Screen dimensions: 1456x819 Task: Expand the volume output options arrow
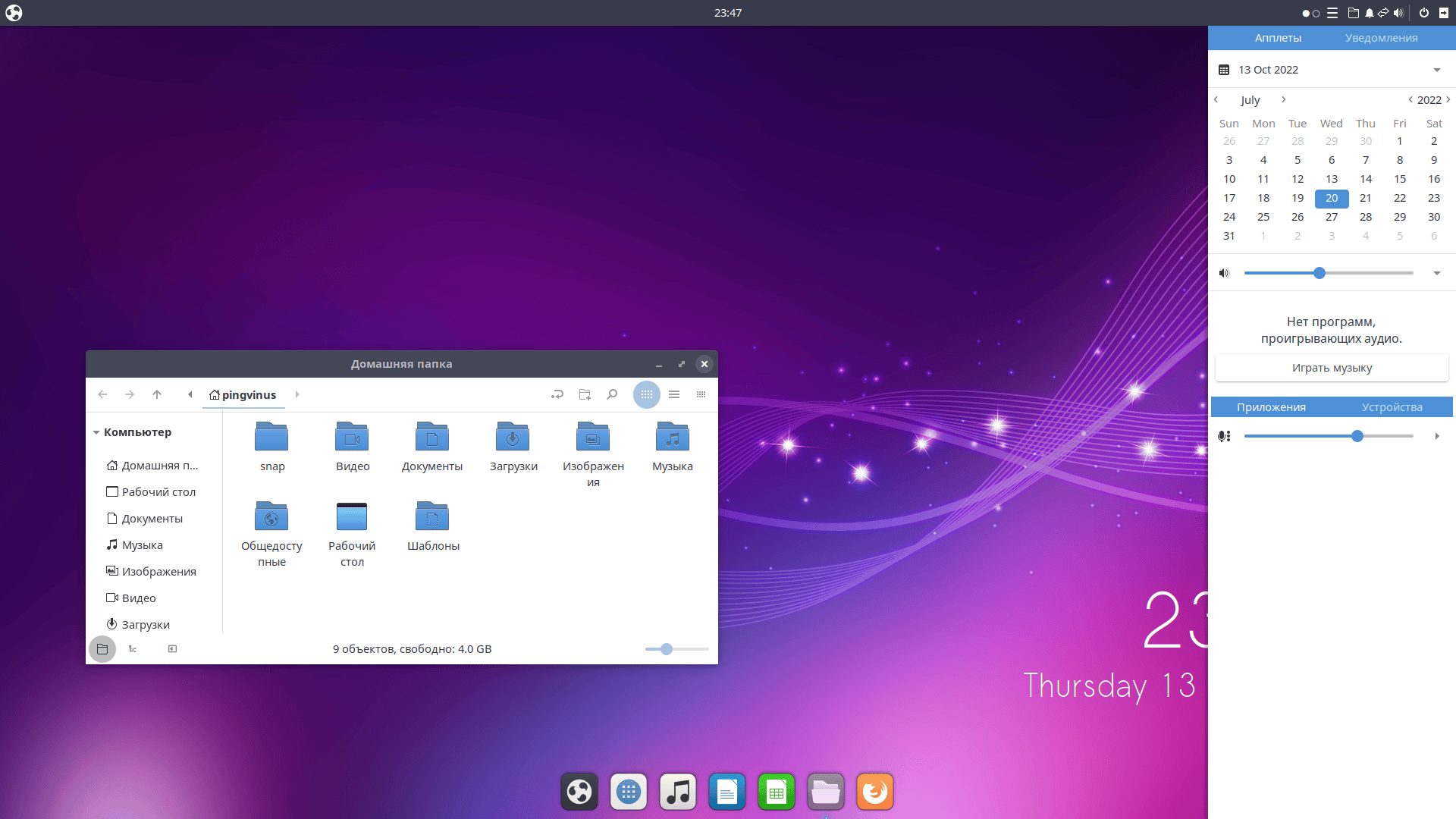pos(1436,273)
